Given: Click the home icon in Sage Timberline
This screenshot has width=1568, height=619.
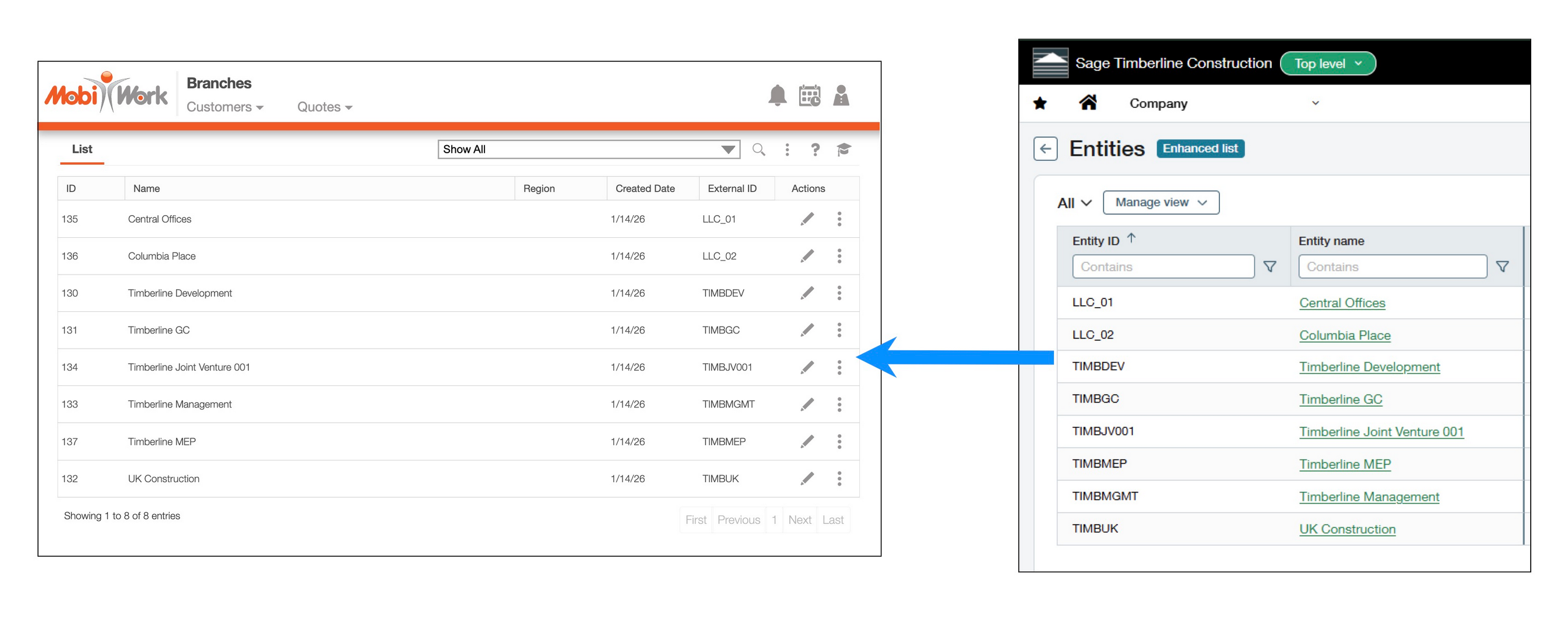Looking at the screenshot, I should (x=1088, y=102).
